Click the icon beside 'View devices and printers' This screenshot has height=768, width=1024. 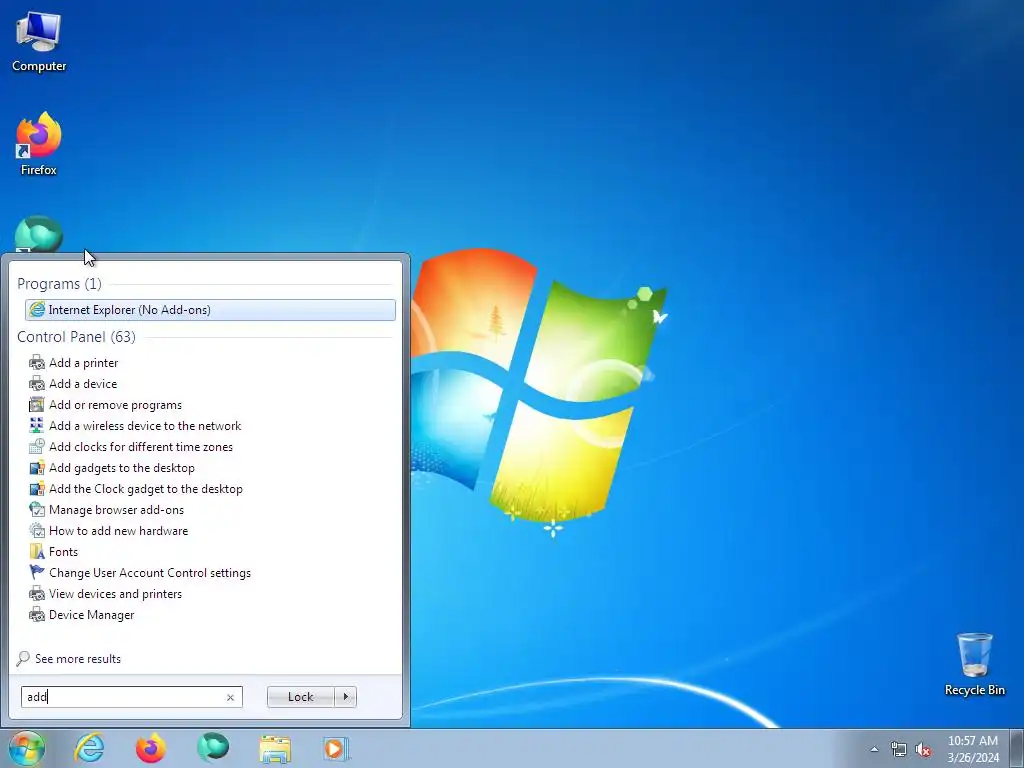(37, 594)
